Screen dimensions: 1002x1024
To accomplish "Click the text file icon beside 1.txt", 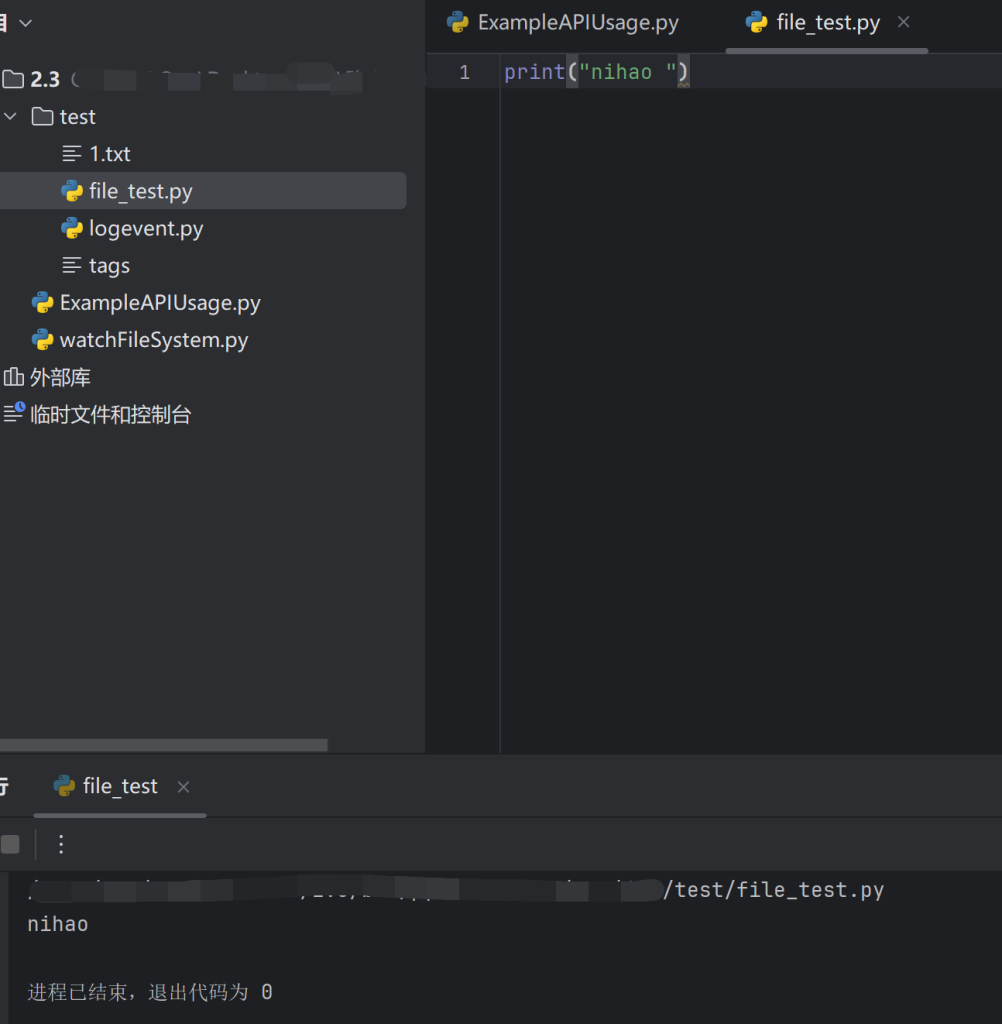I will click(72, 154).
